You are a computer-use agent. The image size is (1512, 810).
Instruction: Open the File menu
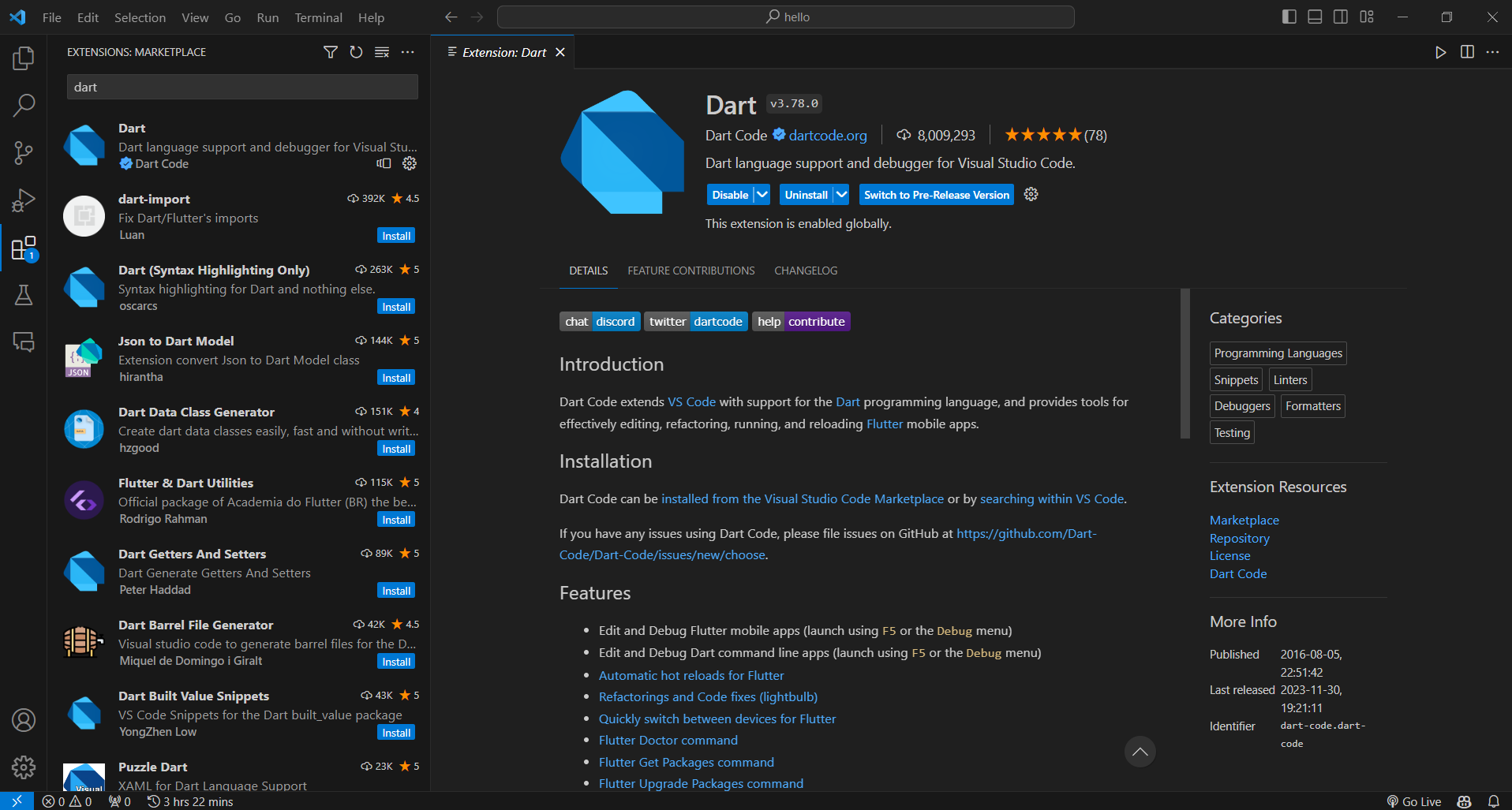pos(52,17)
